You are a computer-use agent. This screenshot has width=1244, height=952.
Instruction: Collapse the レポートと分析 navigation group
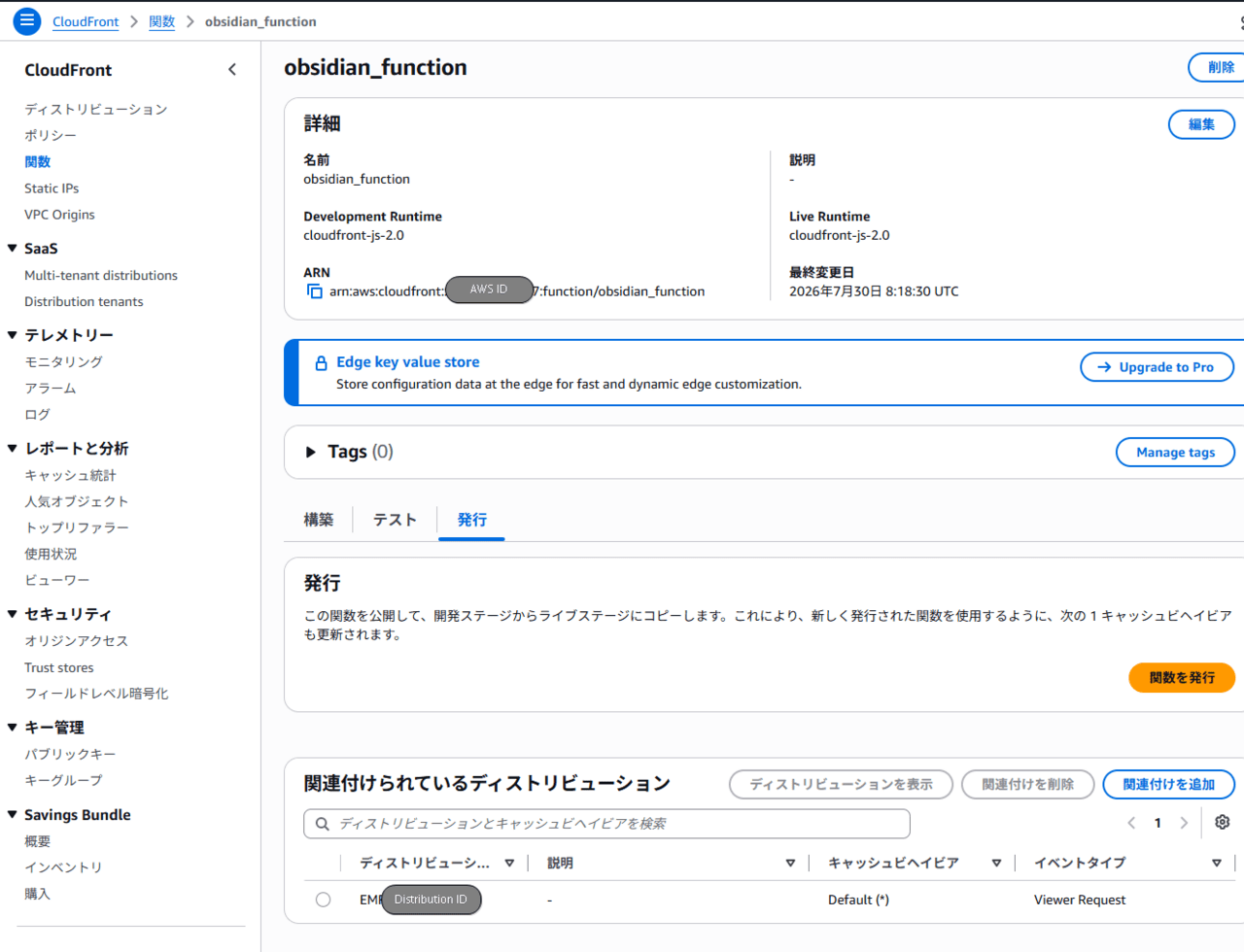point(13,449)
